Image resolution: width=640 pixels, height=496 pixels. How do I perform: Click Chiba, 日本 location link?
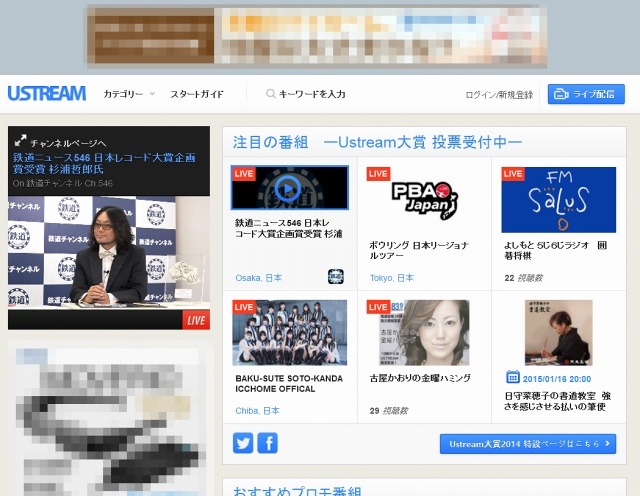[258, 411]
